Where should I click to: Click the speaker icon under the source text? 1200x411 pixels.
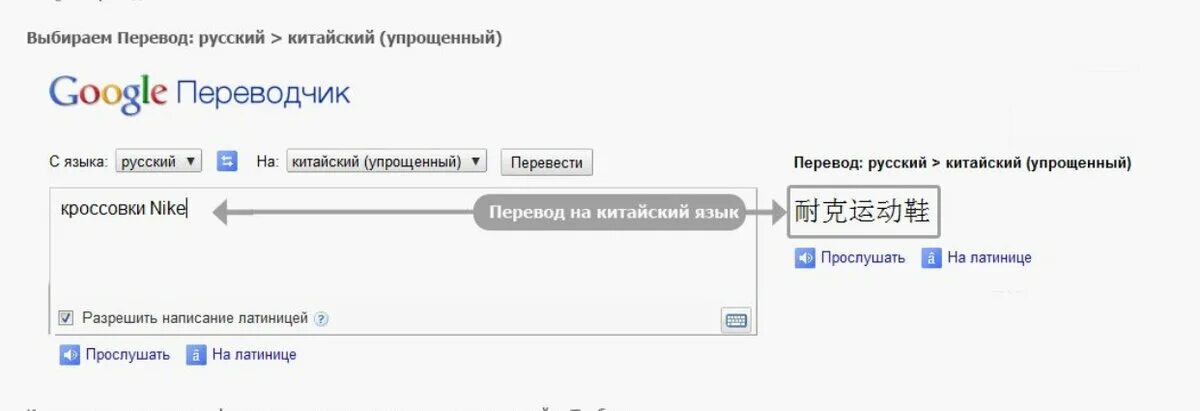coord(69,355)
